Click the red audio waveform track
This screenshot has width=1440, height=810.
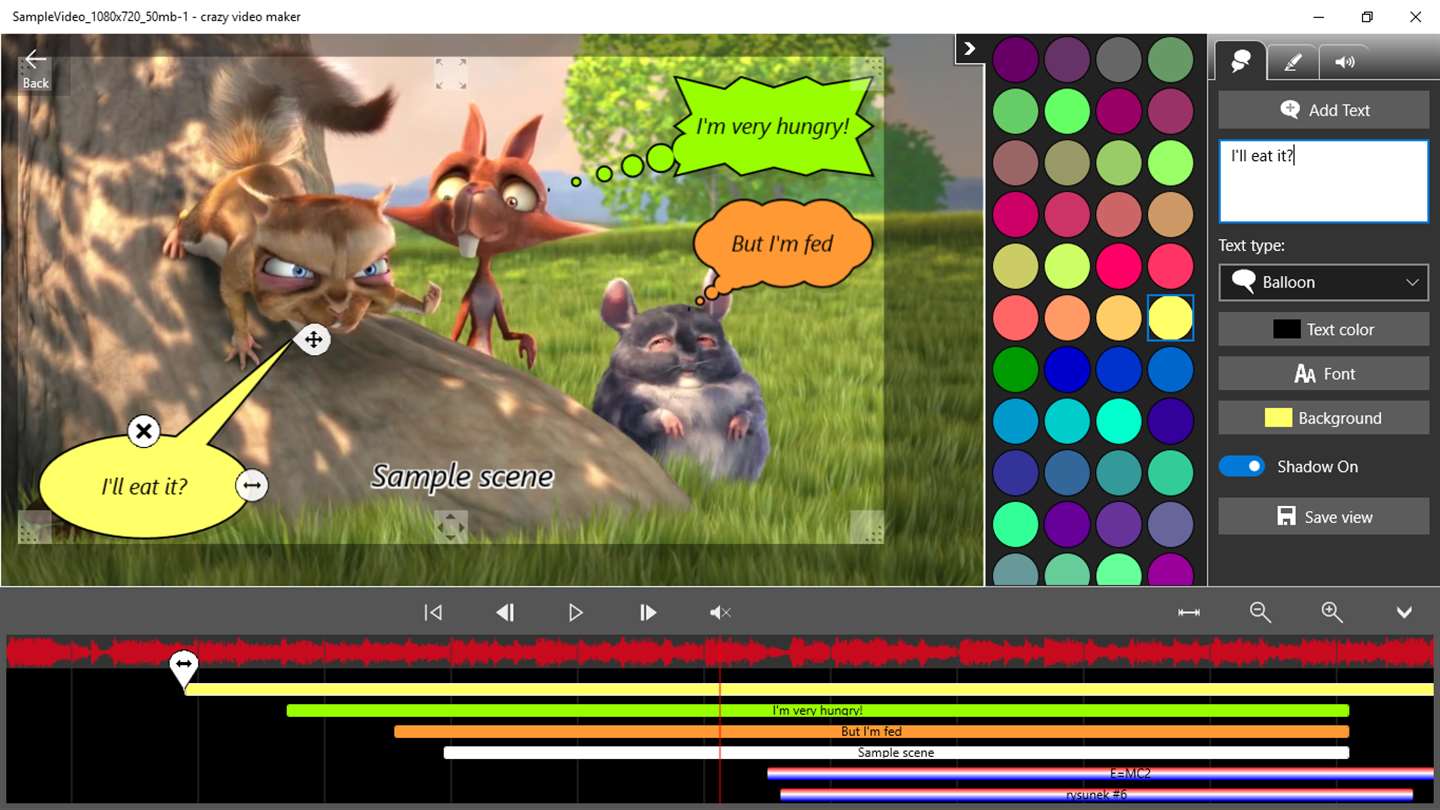click(720, 652)
